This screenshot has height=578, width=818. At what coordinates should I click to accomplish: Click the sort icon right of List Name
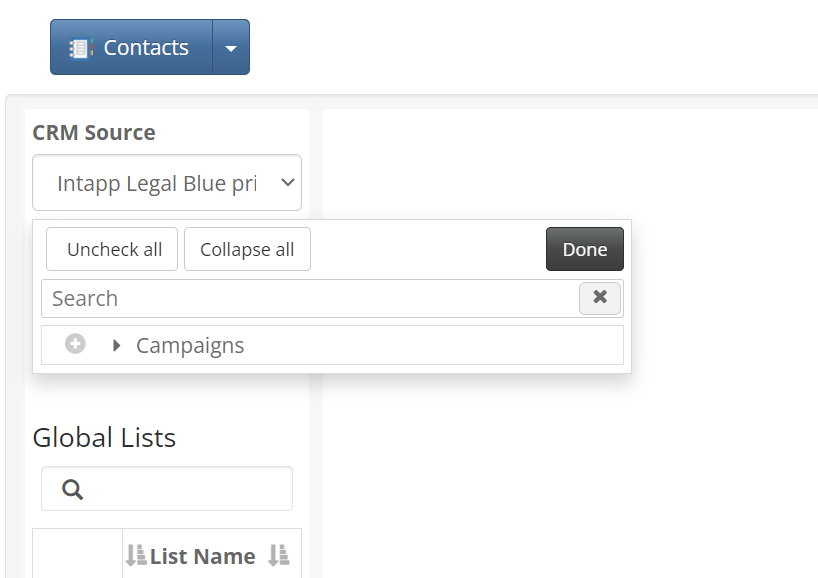pos(279,555)
